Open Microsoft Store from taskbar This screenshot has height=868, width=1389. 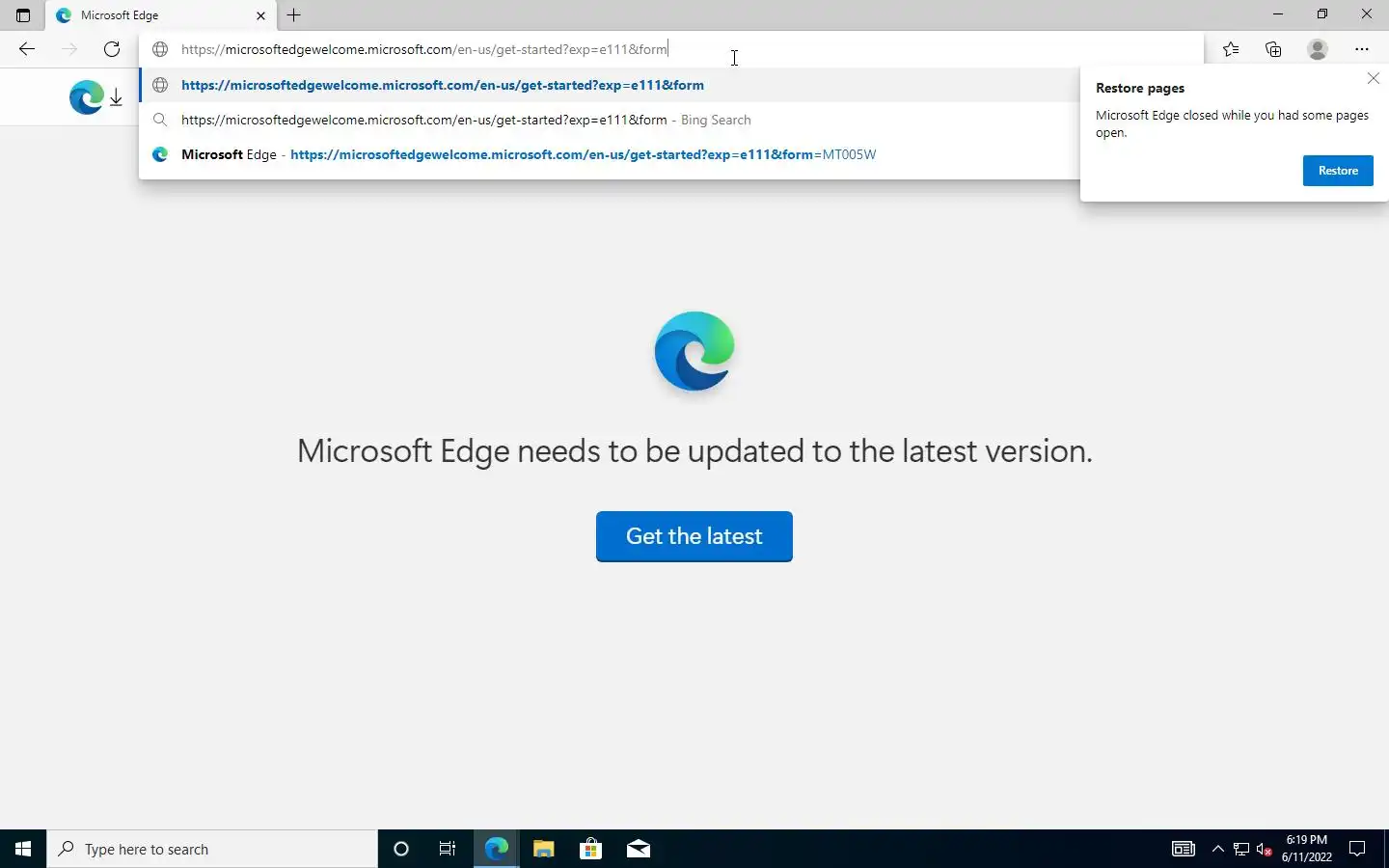tap(590, 849)
